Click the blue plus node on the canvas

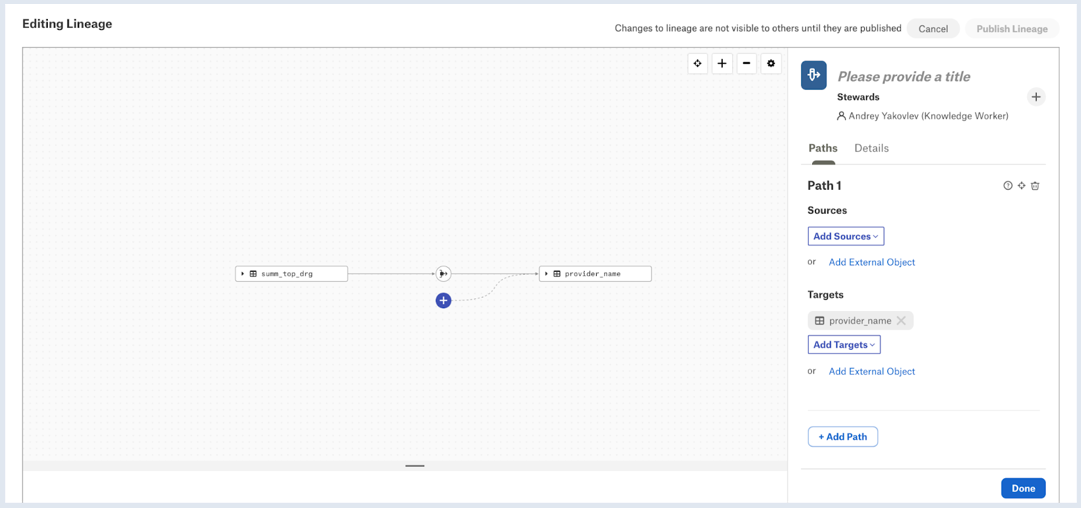443,301
